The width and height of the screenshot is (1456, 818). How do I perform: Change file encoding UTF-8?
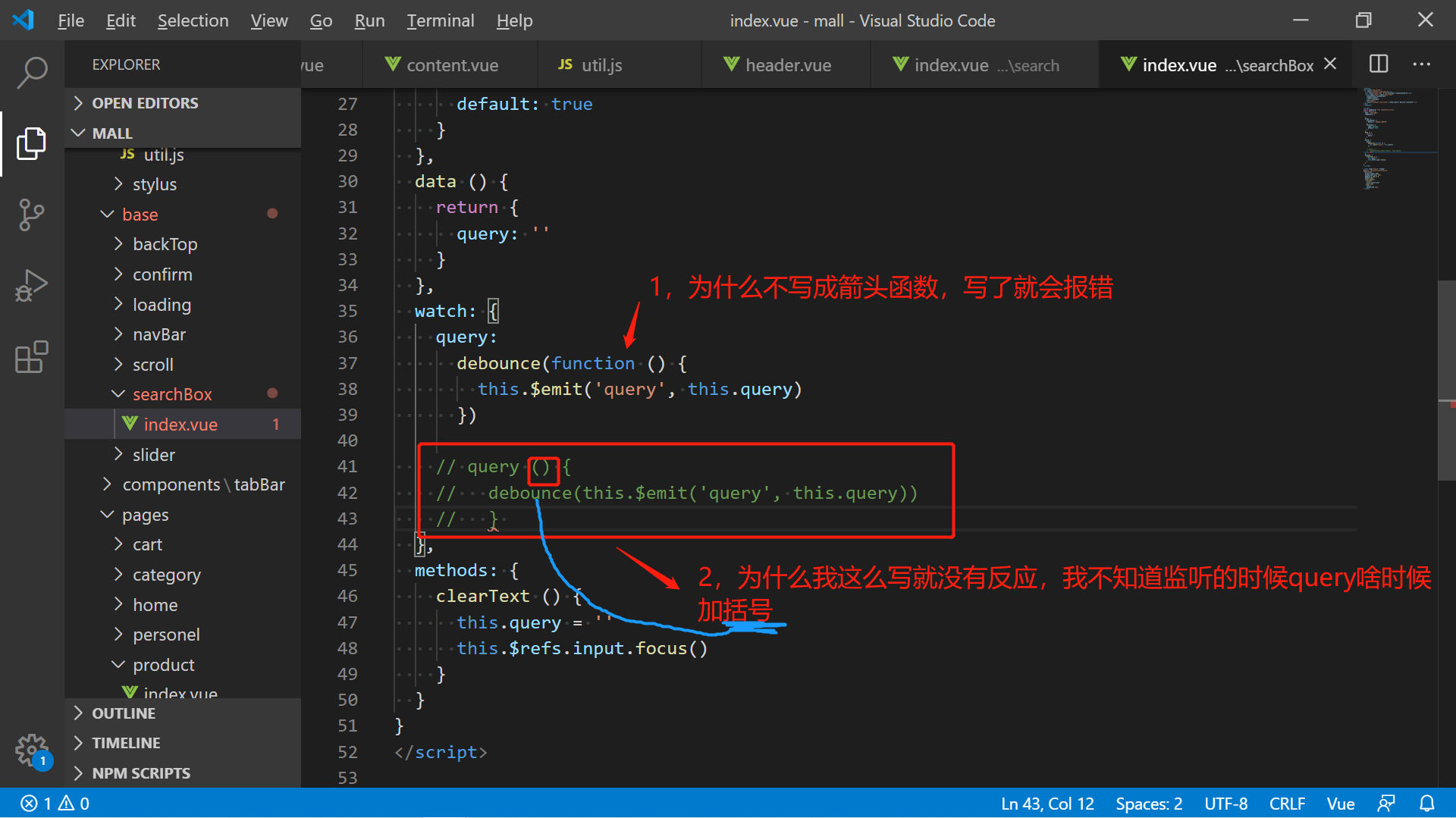[x=1225, y=804]
